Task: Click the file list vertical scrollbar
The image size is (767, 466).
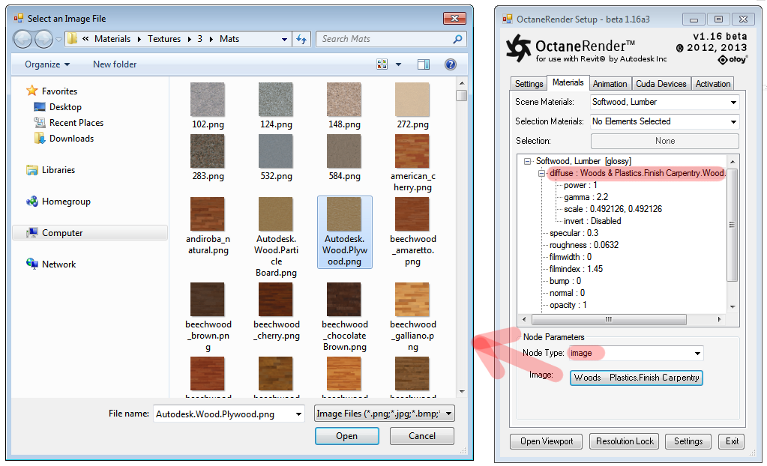Action: point(461,237)
